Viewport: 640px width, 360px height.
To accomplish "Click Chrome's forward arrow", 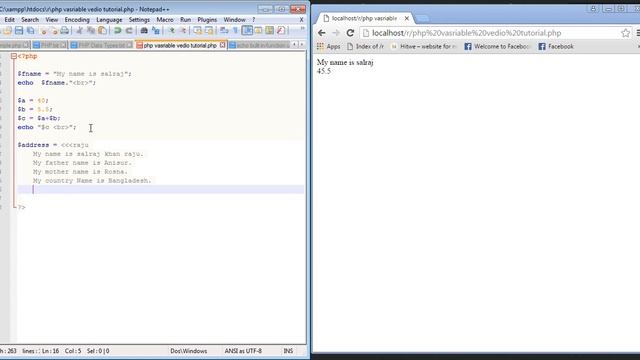I will click(x=336, y=33).
